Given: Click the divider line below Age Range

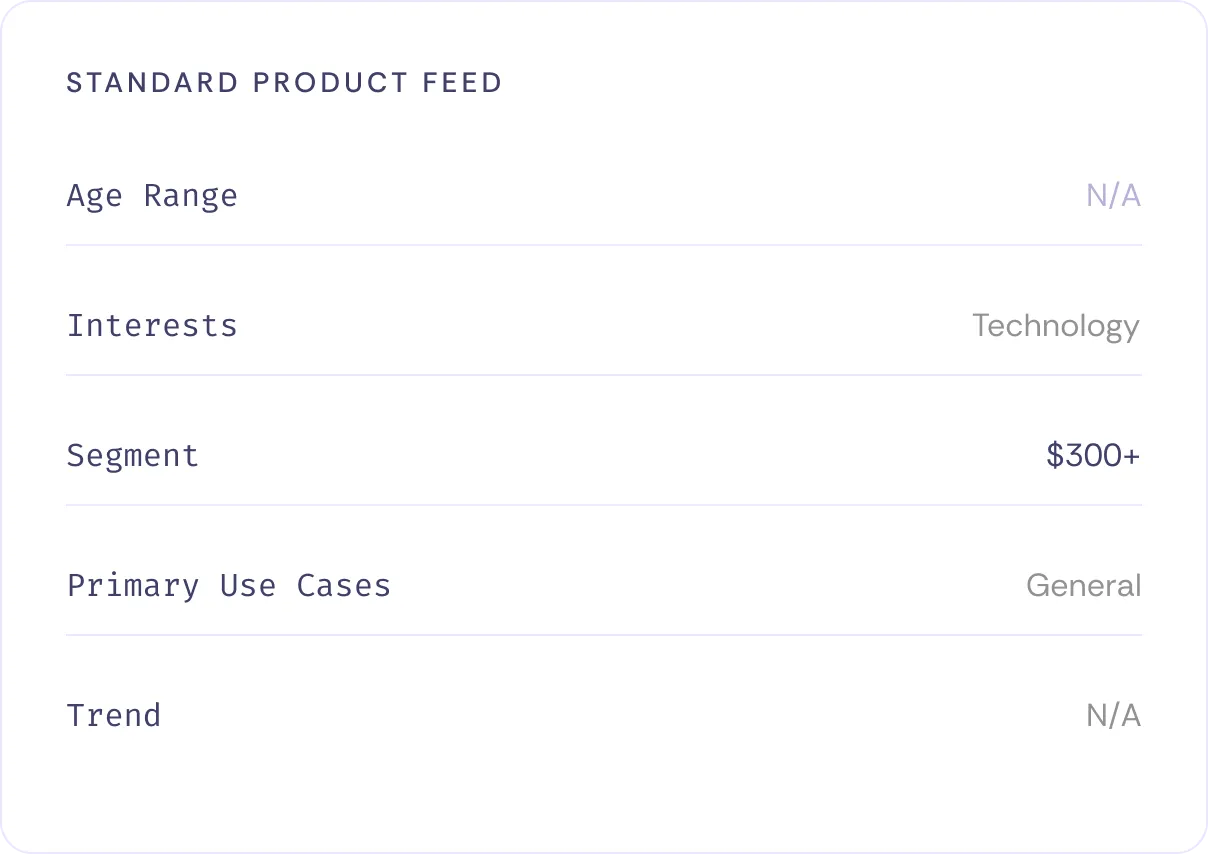Looking at the screenshot, I should point(604,245).
